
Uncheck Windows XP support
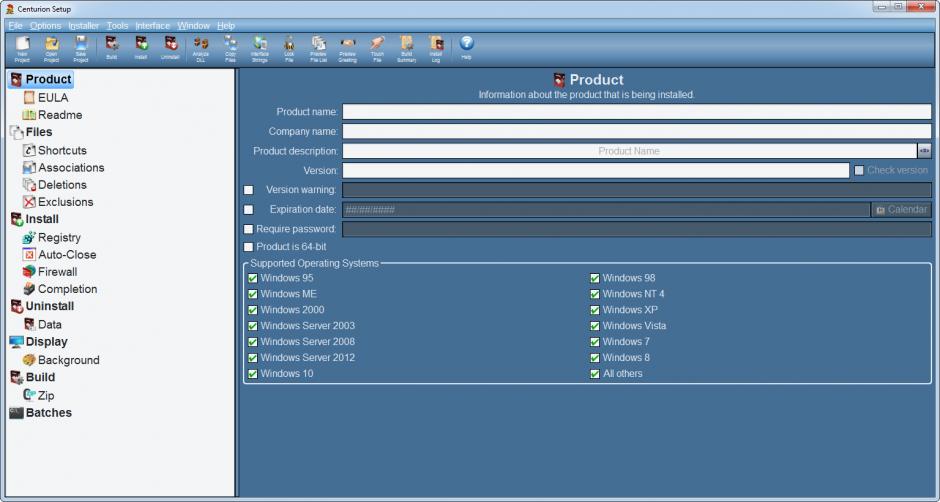click(595, 310)
